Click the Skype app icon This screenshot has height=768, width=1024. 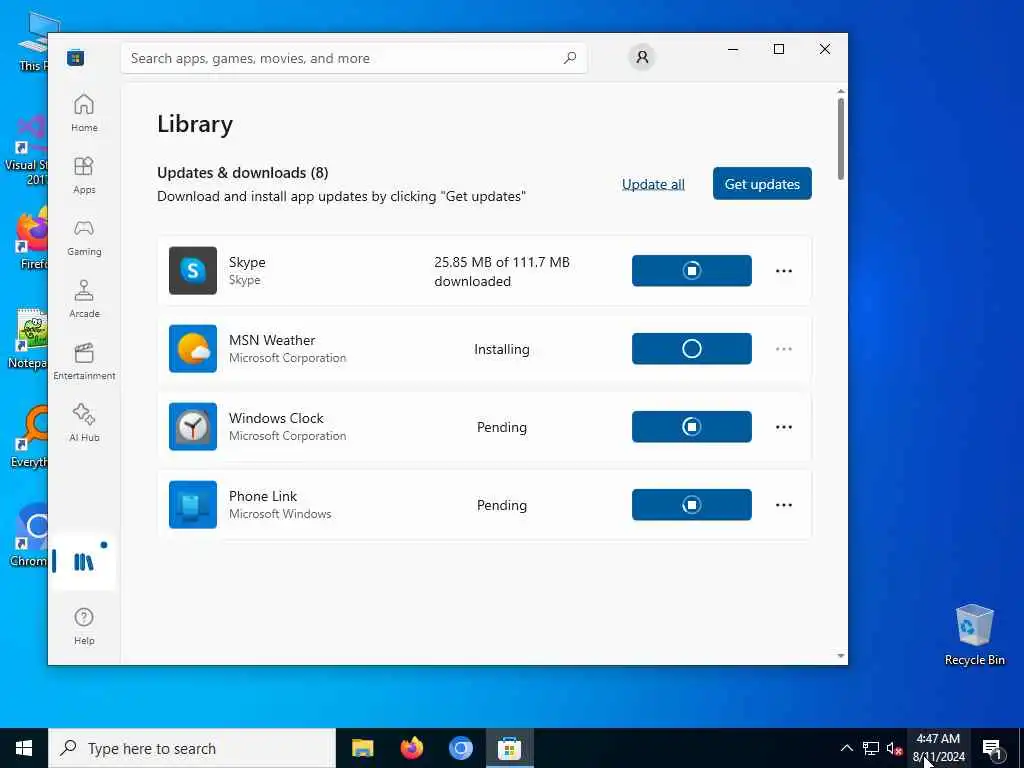pos(193,270)
